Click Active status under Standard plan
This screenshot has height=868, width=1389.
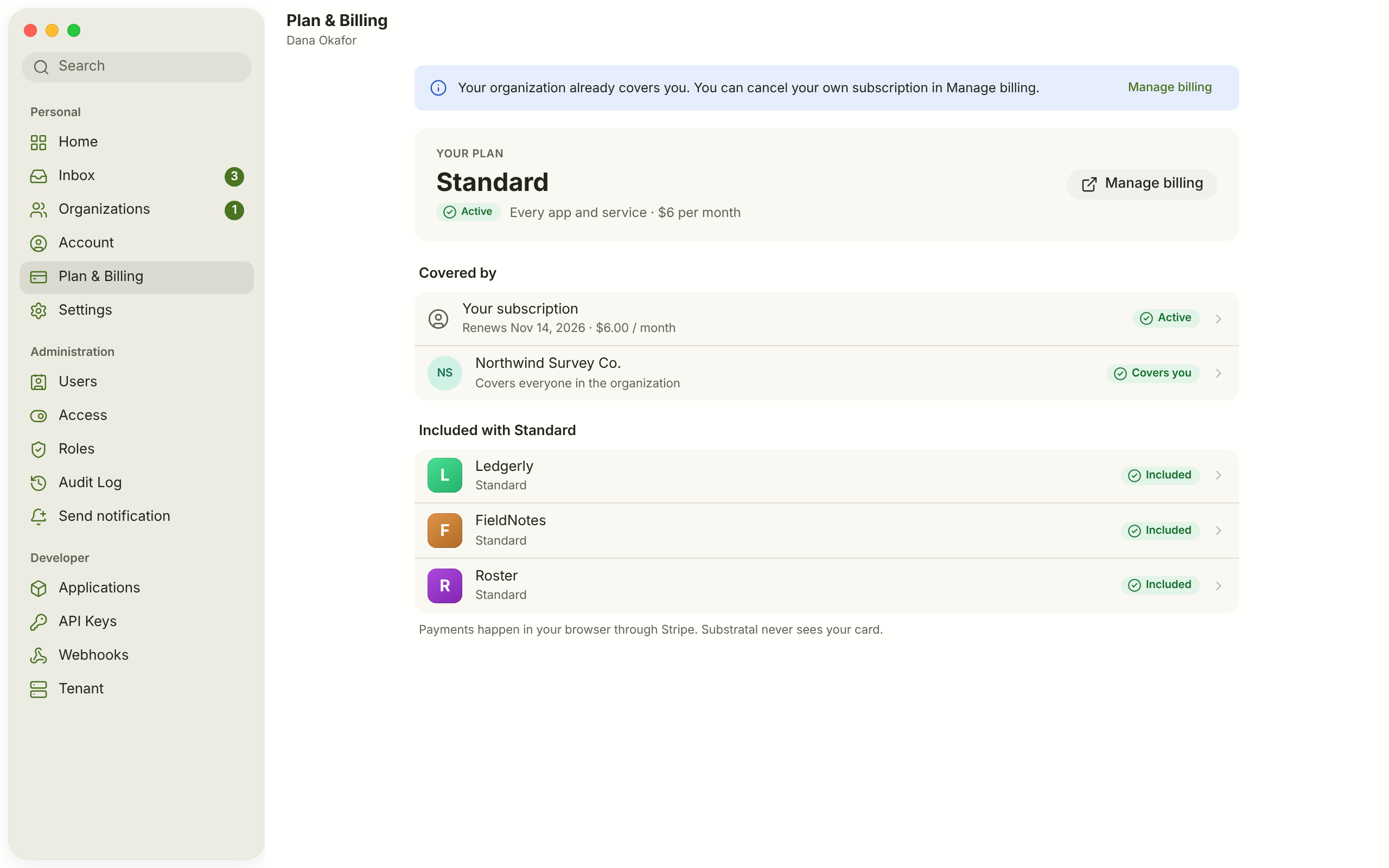tap(468, 212)
